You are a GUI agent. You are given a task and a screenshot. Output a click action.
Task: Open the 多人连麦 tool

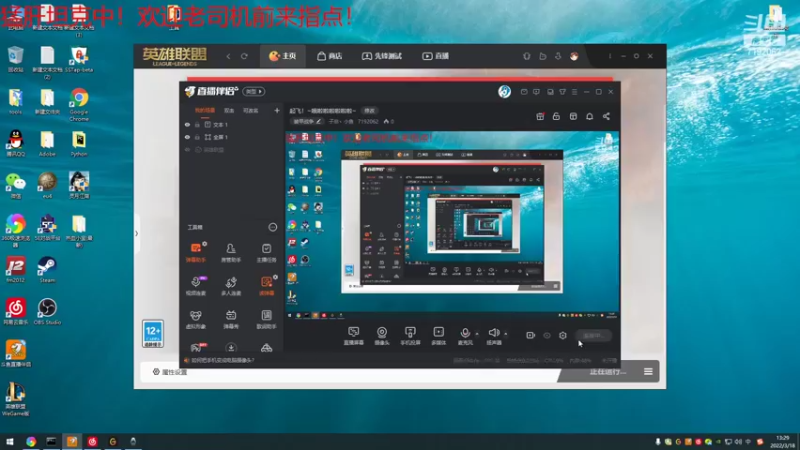[231, 286]
